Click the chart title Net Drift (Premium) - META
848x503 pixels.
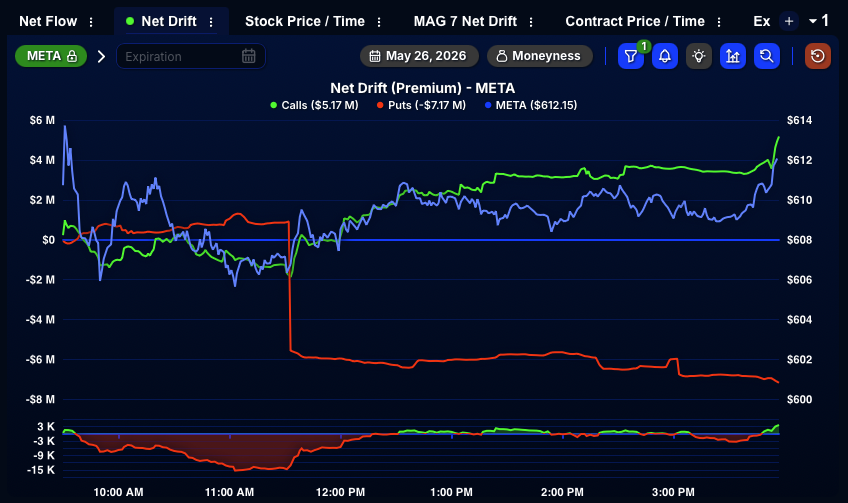pos(422,88)
